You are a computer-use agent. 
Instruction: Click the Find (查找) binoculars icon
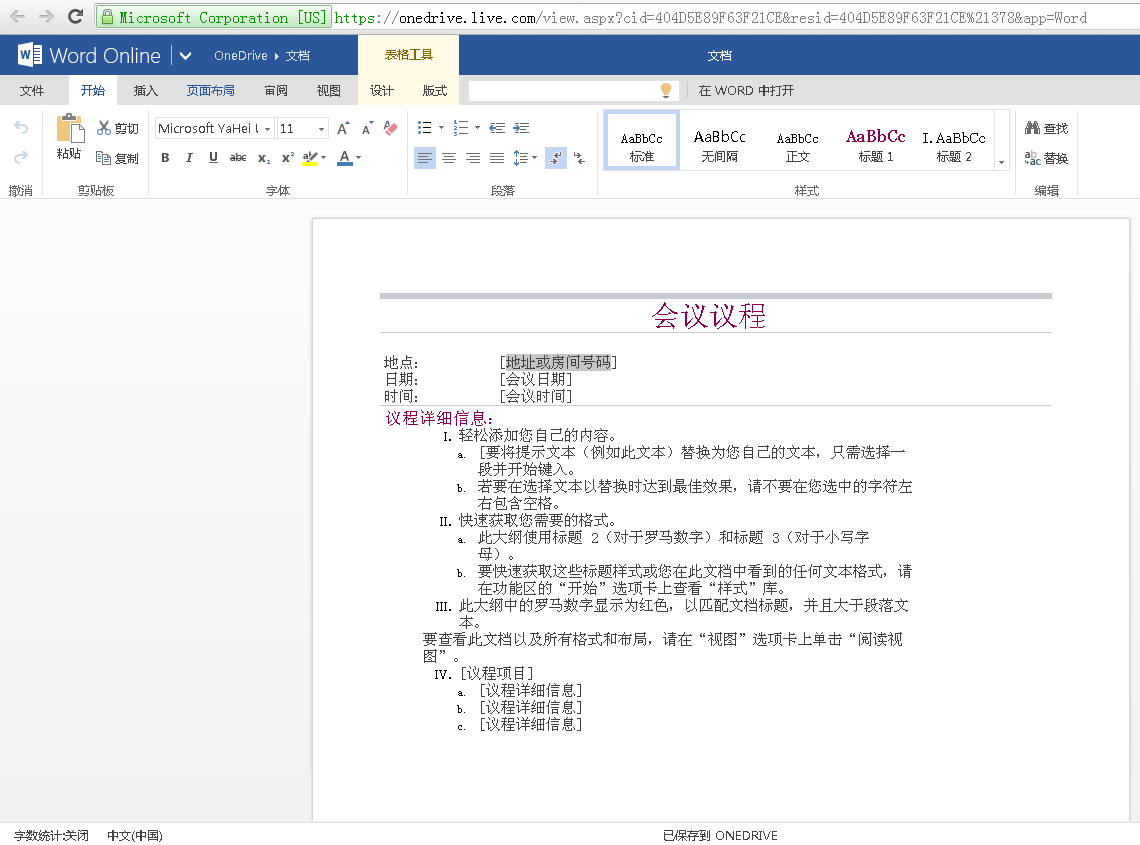click(1033, 128)
